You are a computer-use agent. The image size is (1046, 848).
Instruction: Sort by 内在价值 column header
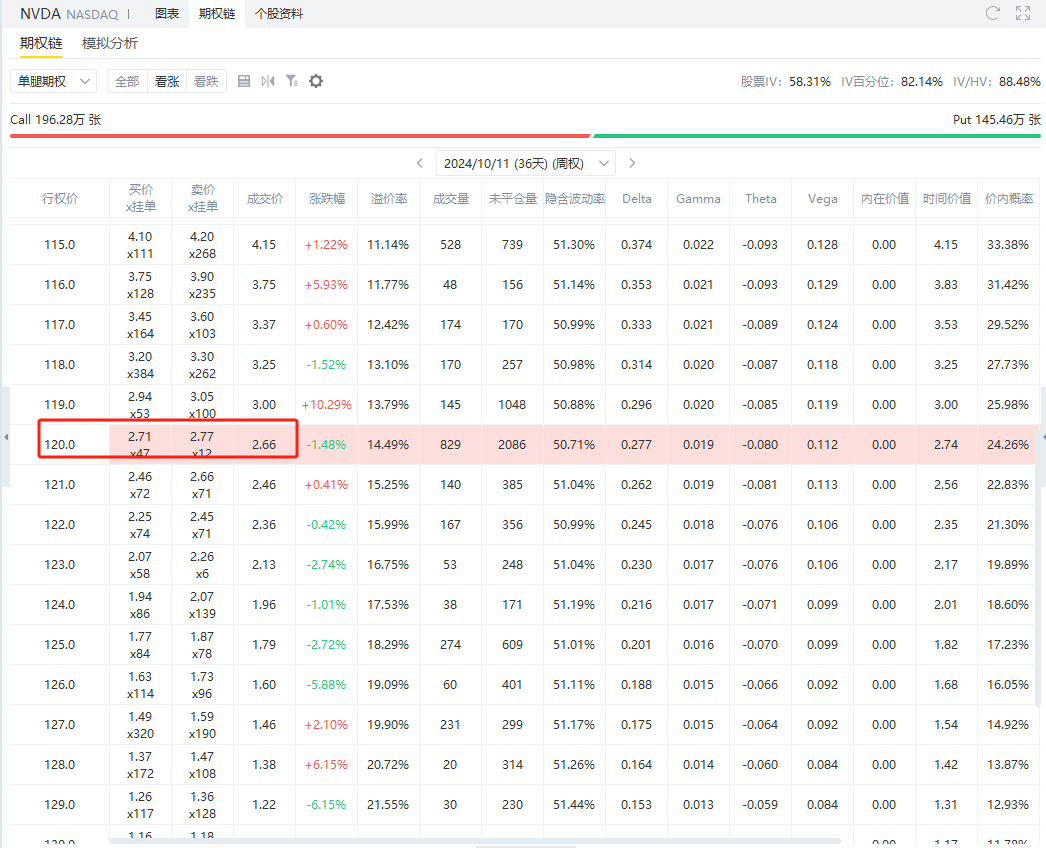[885, 198]
